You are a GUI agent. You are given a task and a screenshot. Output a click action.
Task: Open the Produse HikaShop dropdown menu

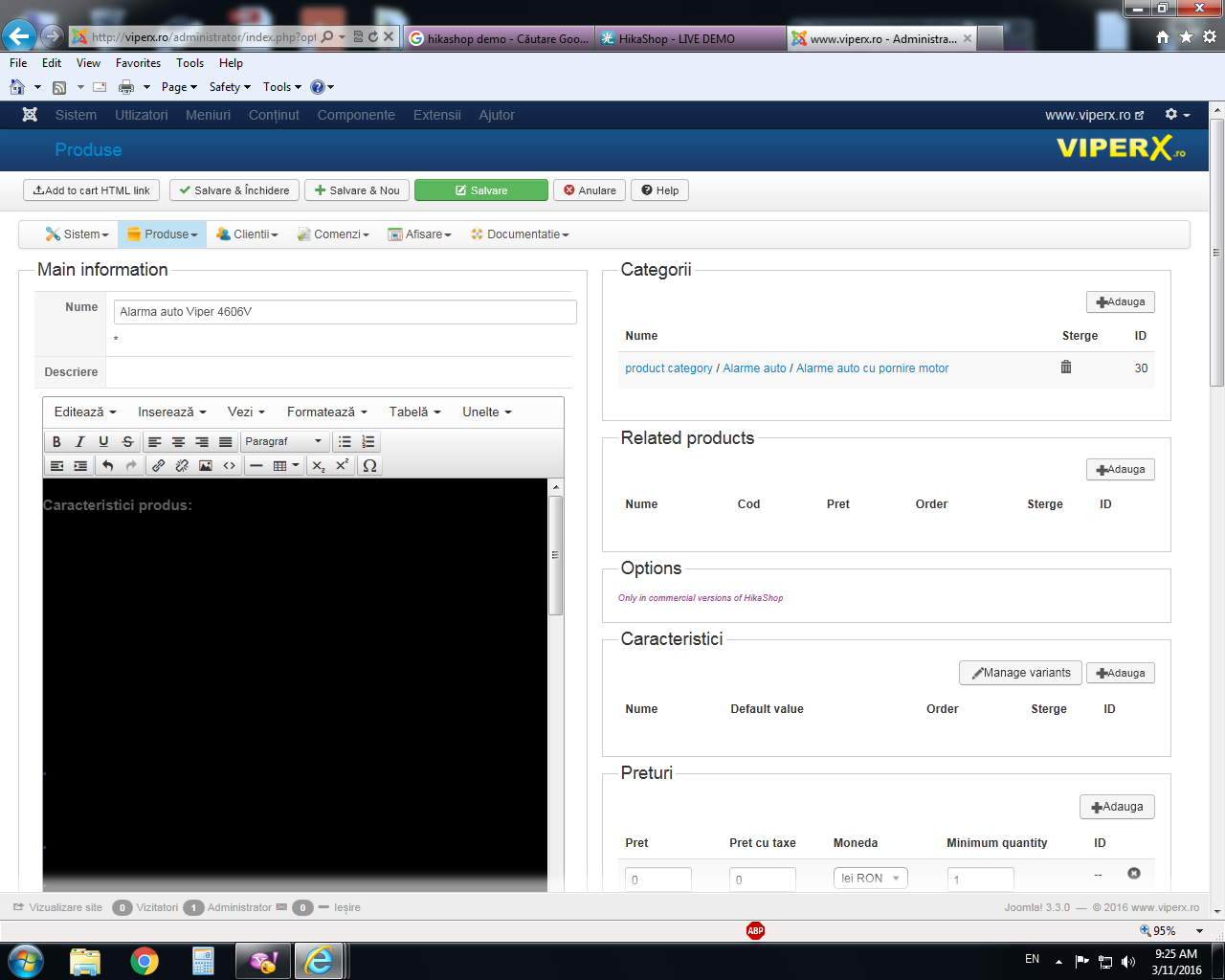click(163, 234)
